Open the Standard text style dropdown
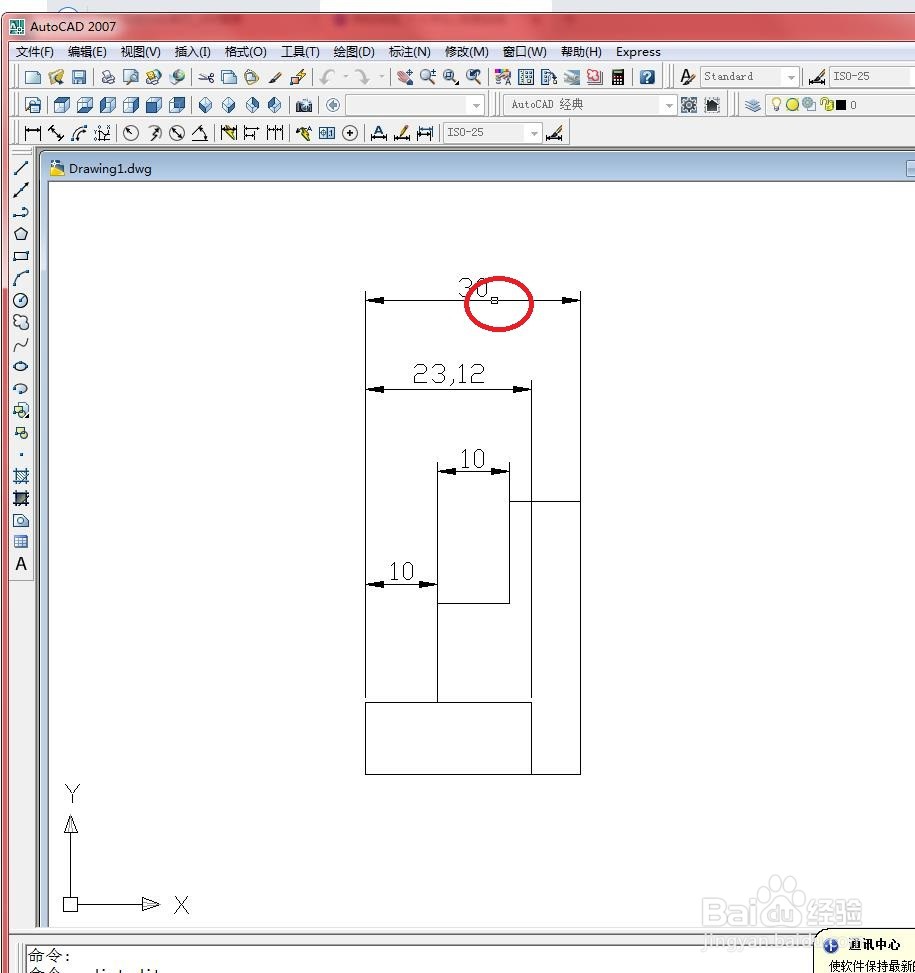The height and width of the screenshot is (973, 915). click(749, 77)
